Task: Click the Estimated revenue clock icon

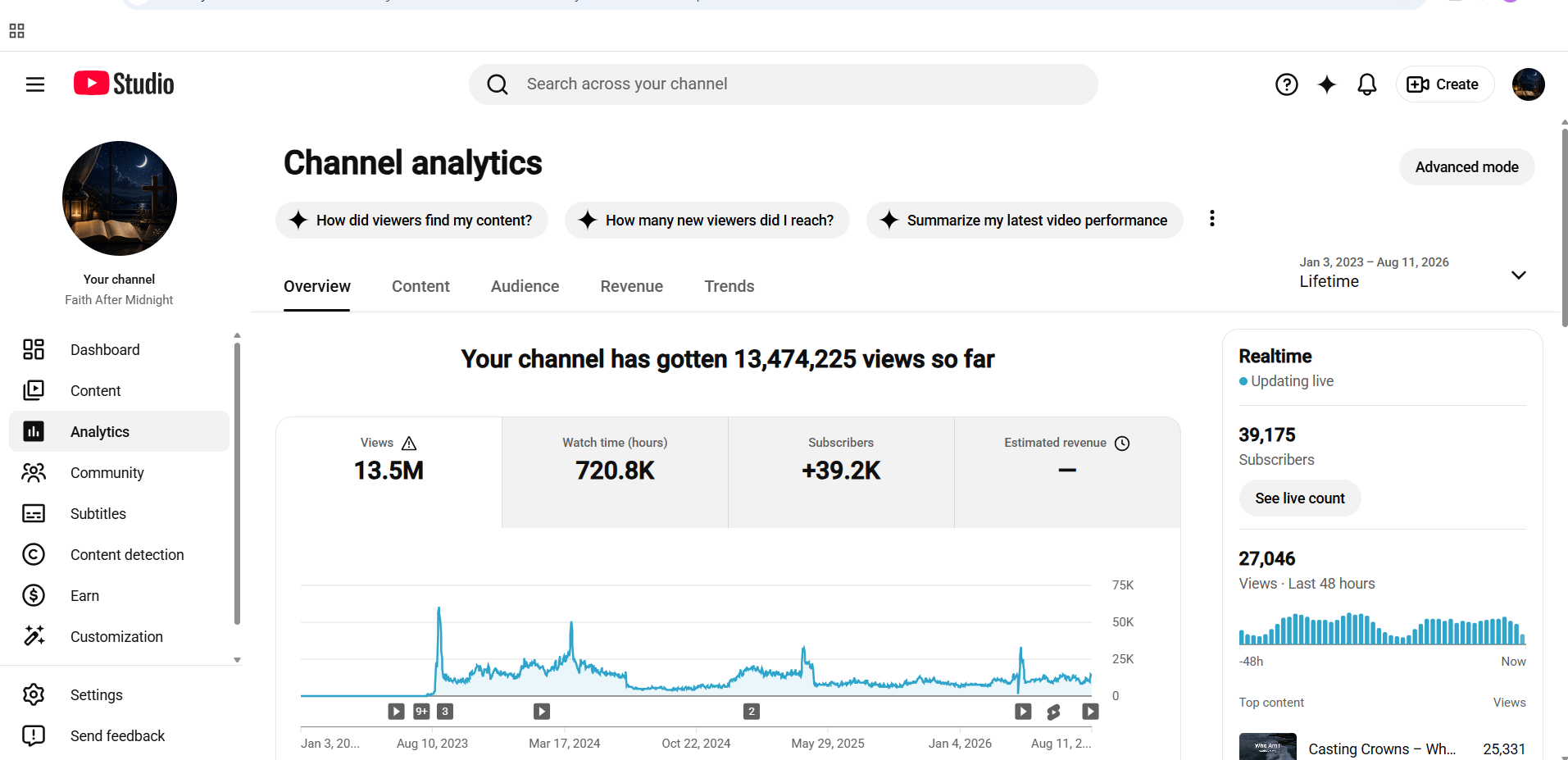Action: point(1122,444)
